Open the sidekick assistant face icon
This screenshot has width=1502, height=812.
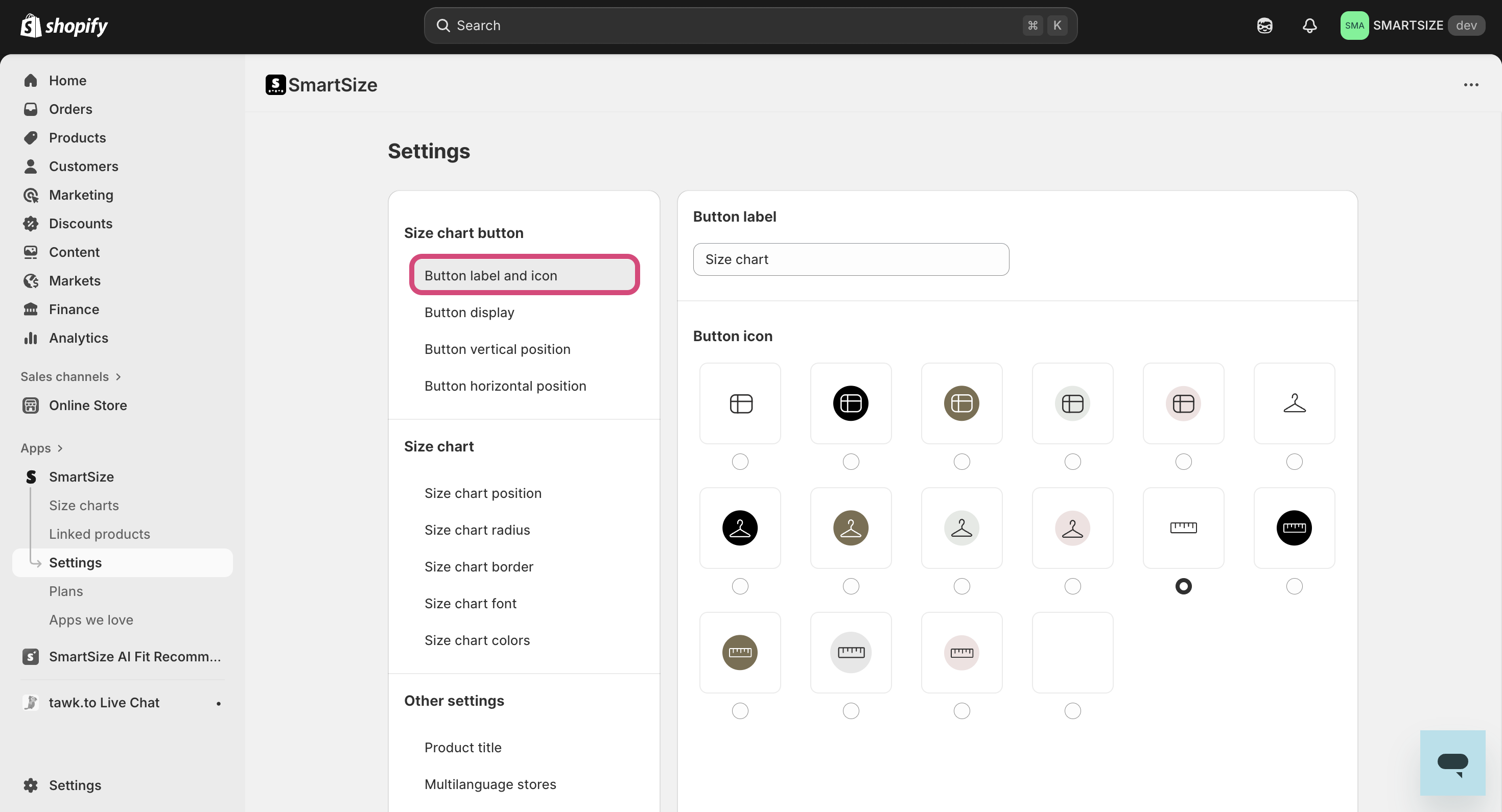1264,26
